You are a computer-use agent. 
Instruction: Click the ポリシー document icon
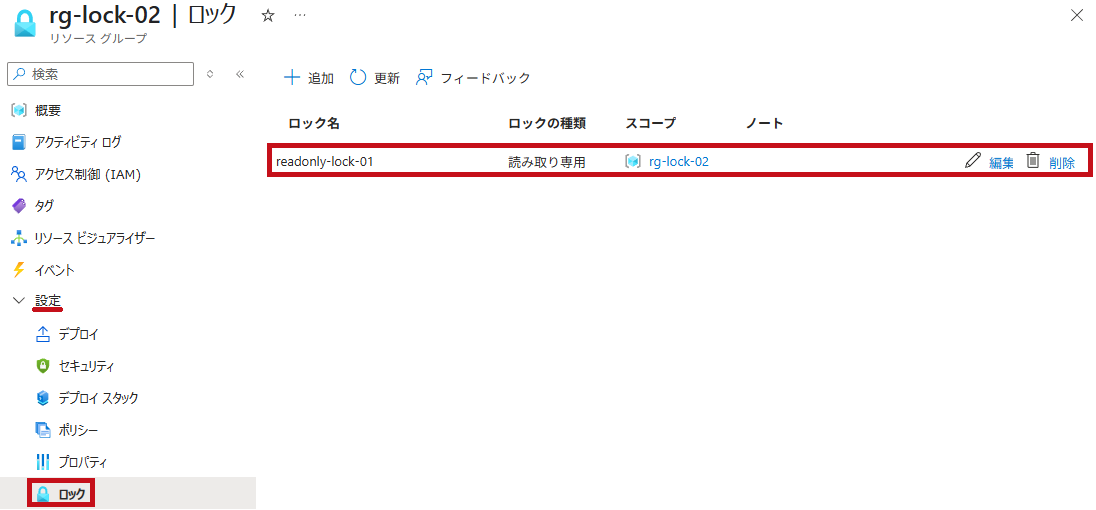pos(43,430)
